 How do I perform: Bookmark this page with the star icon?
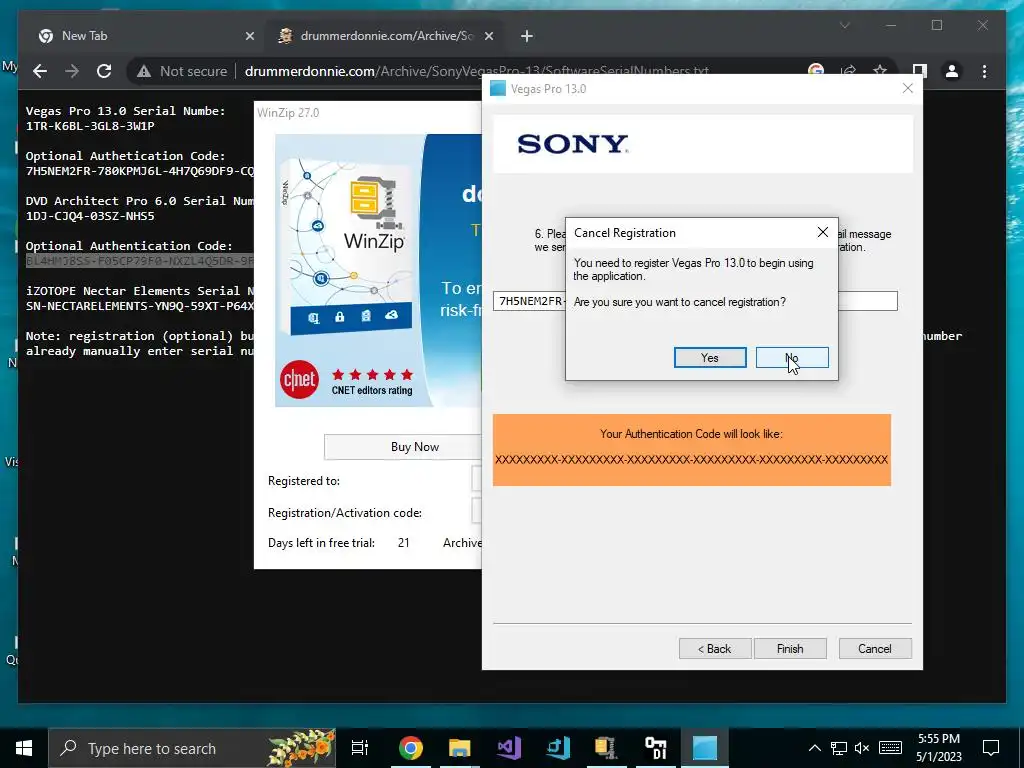click(x=880, y=70)
